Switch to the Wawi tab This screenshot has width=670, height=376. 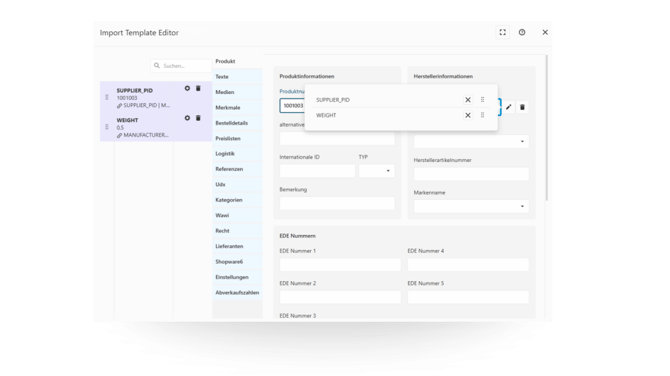(x=238, y=215)
